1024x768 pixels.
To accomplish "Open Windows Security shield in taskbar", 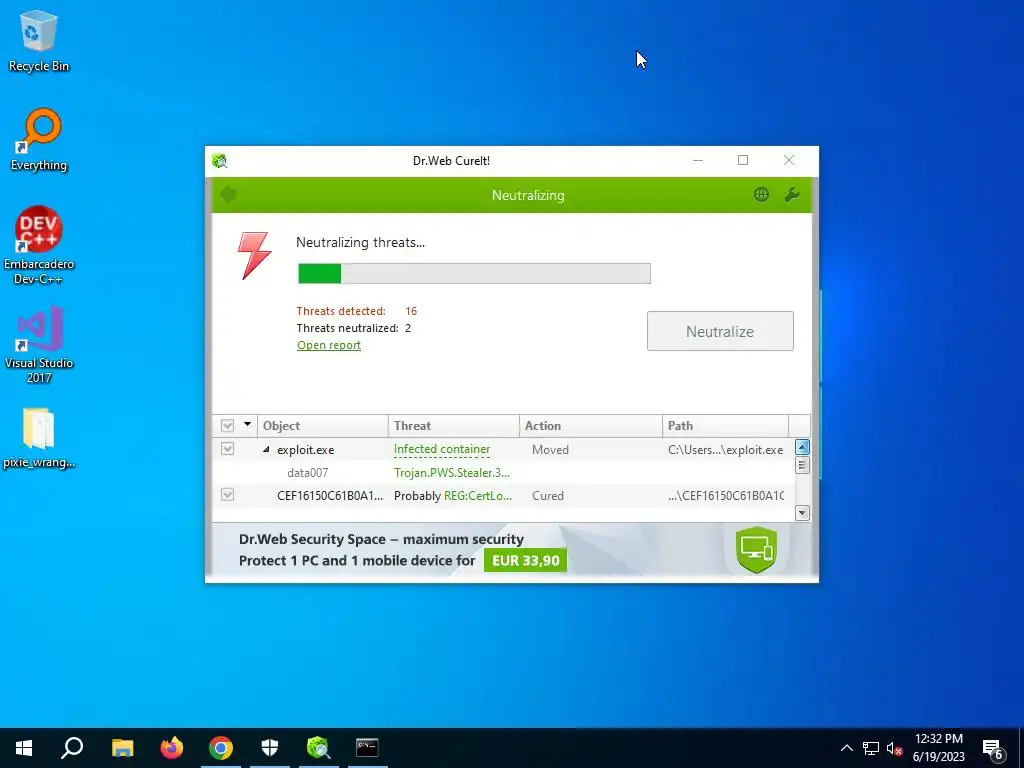I will tap(270, 748).
